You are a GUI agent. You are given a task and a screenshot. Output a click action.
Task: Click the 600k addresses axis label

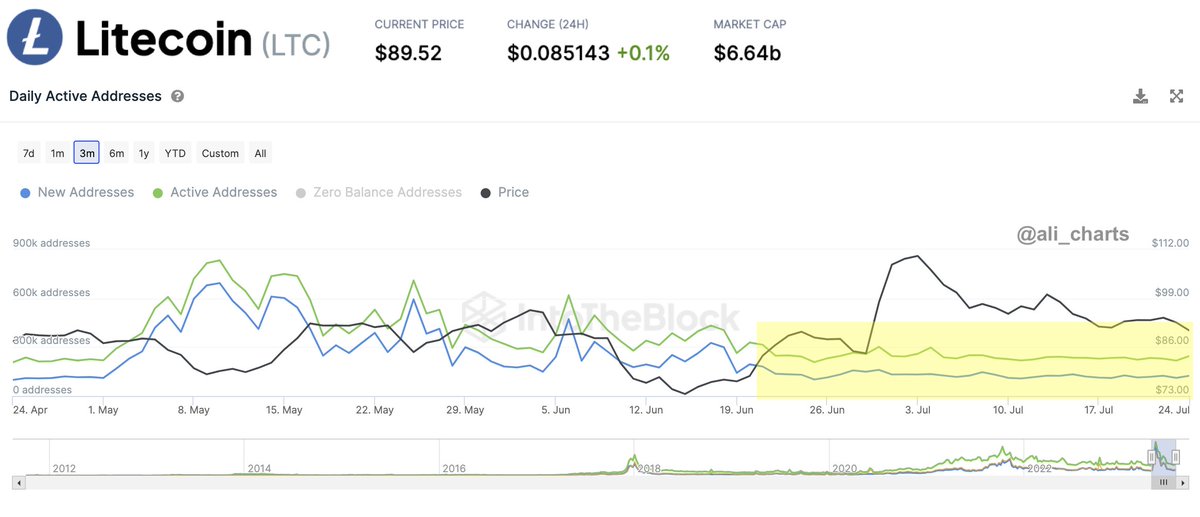click(x=51, y=293)
